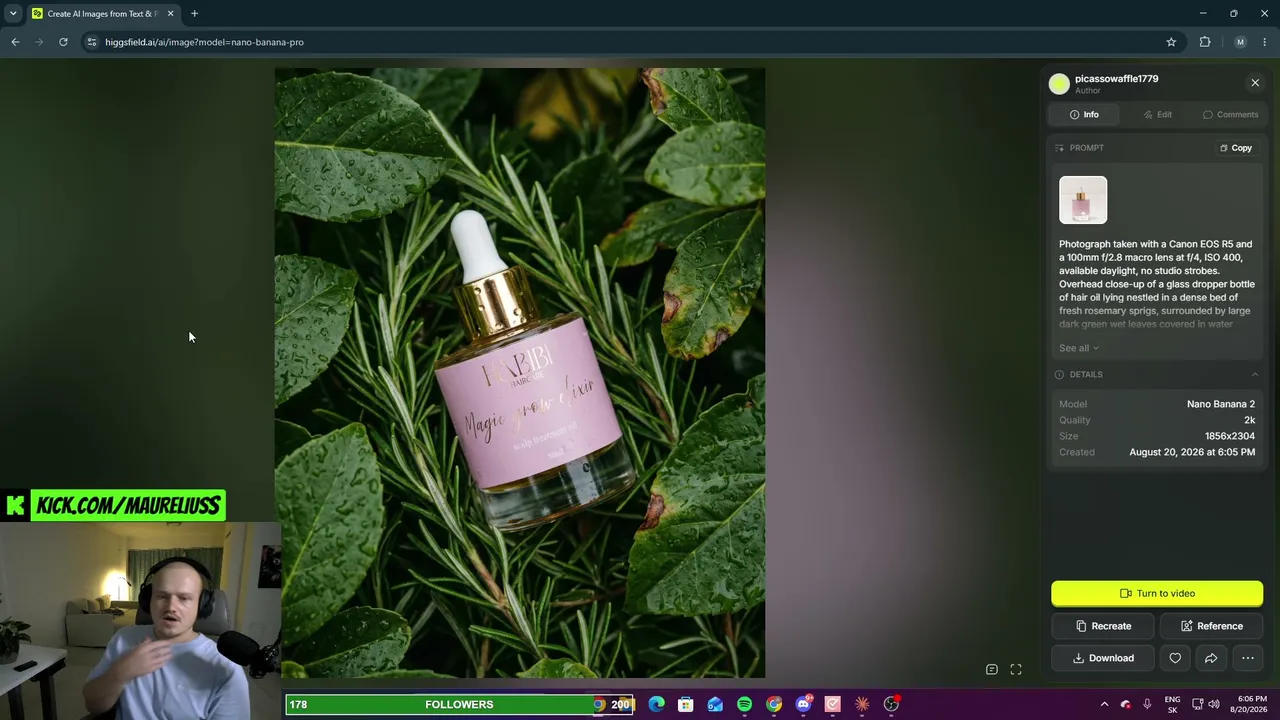Recreate this image

pos(1104,626)
